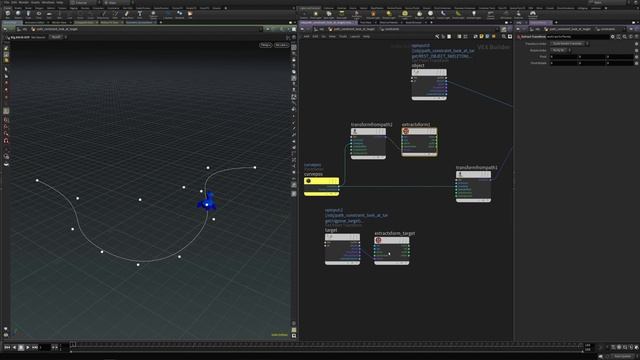
Task: Click the Sky Light shelf tool
Action: 419,15
